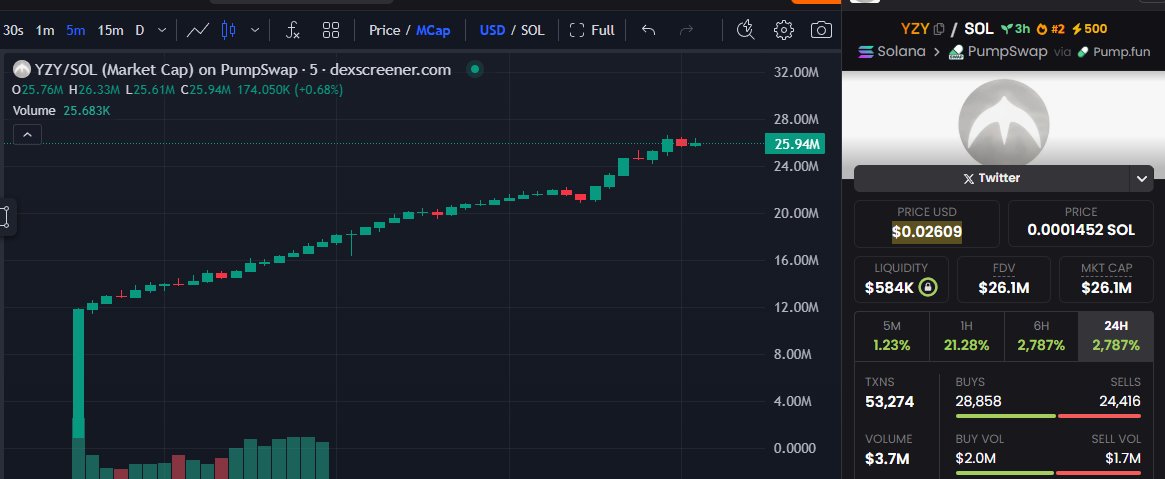Select the 30s timeframe
This screenshot has width=1165, height=479.
[13, 30]
